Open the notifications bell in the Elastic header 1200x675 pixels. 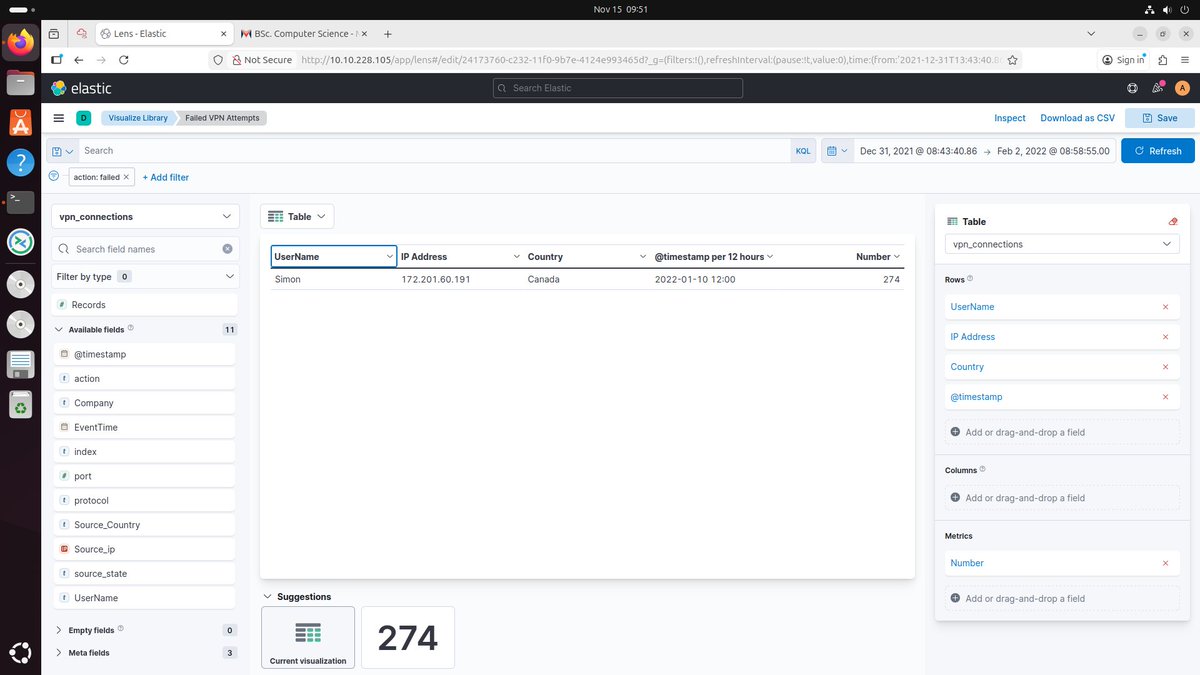(x=1157, y=88)
